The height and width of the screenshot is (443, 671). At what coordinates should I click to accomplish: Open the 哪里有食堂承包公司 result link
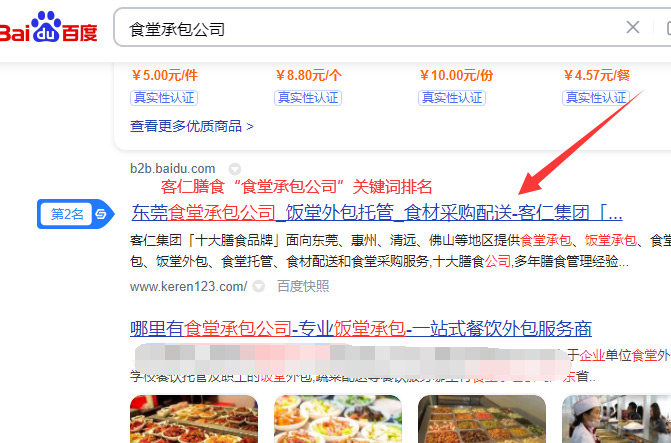361,329
